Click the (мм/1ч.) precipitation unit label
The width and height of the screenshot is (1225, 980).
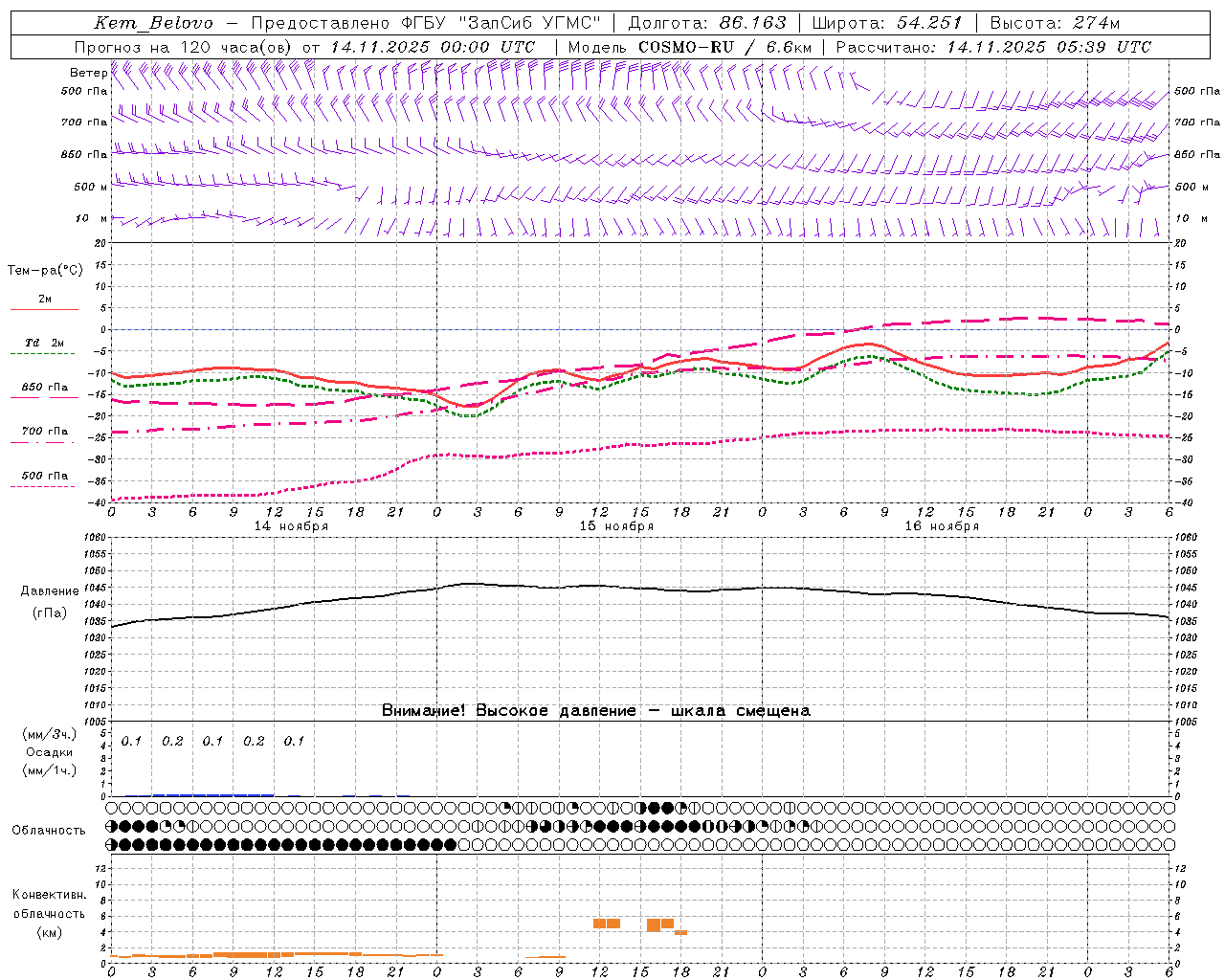click(50, 770)
